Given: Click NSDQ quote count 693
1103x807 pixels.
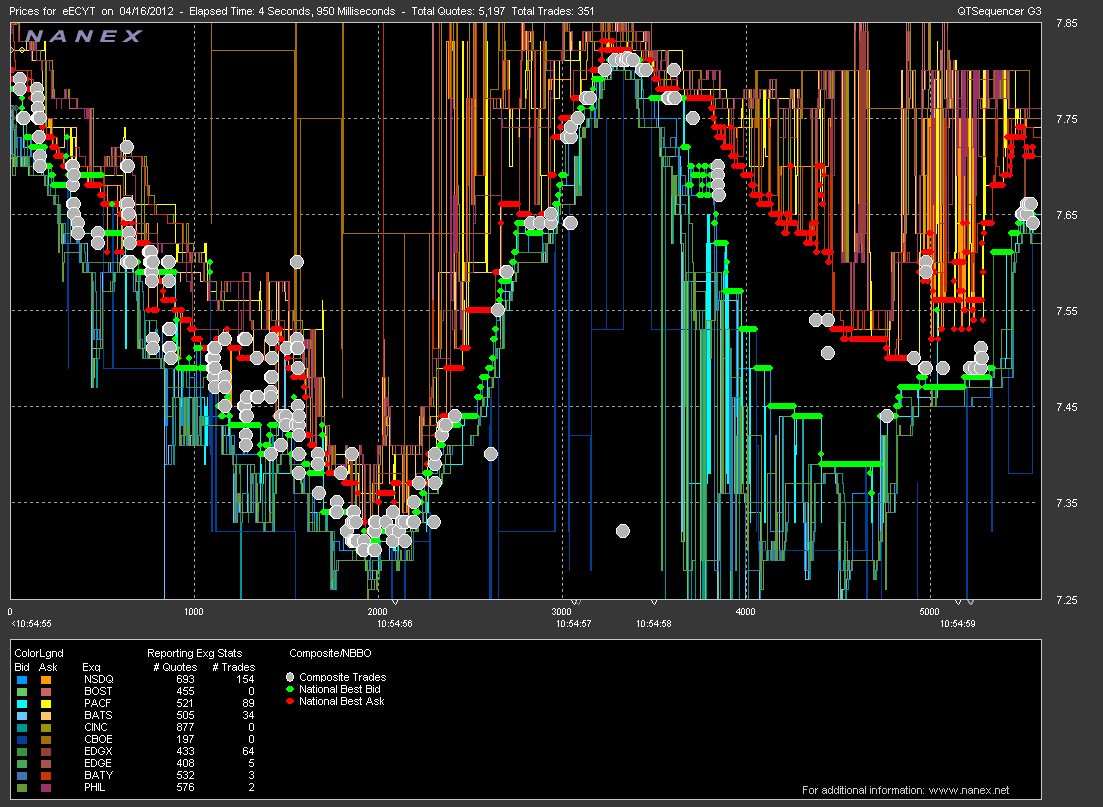Looking at the screenshot, I should point(185,680).
